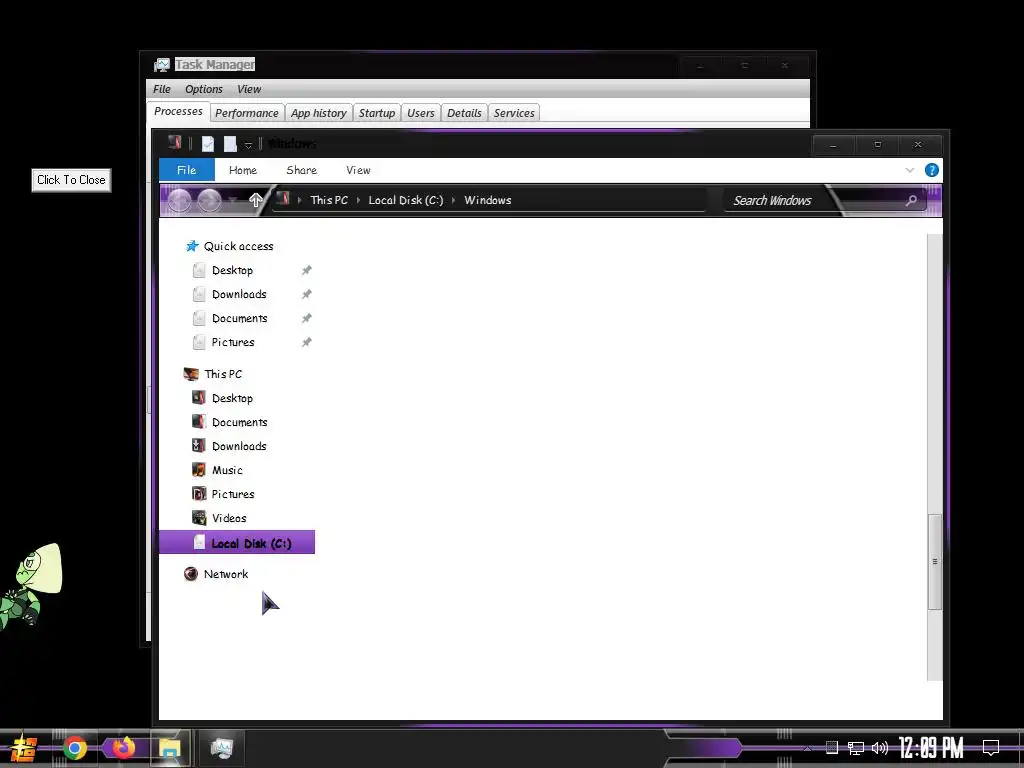
Task: Select Desktop under This PC
Action: [232, 398]
